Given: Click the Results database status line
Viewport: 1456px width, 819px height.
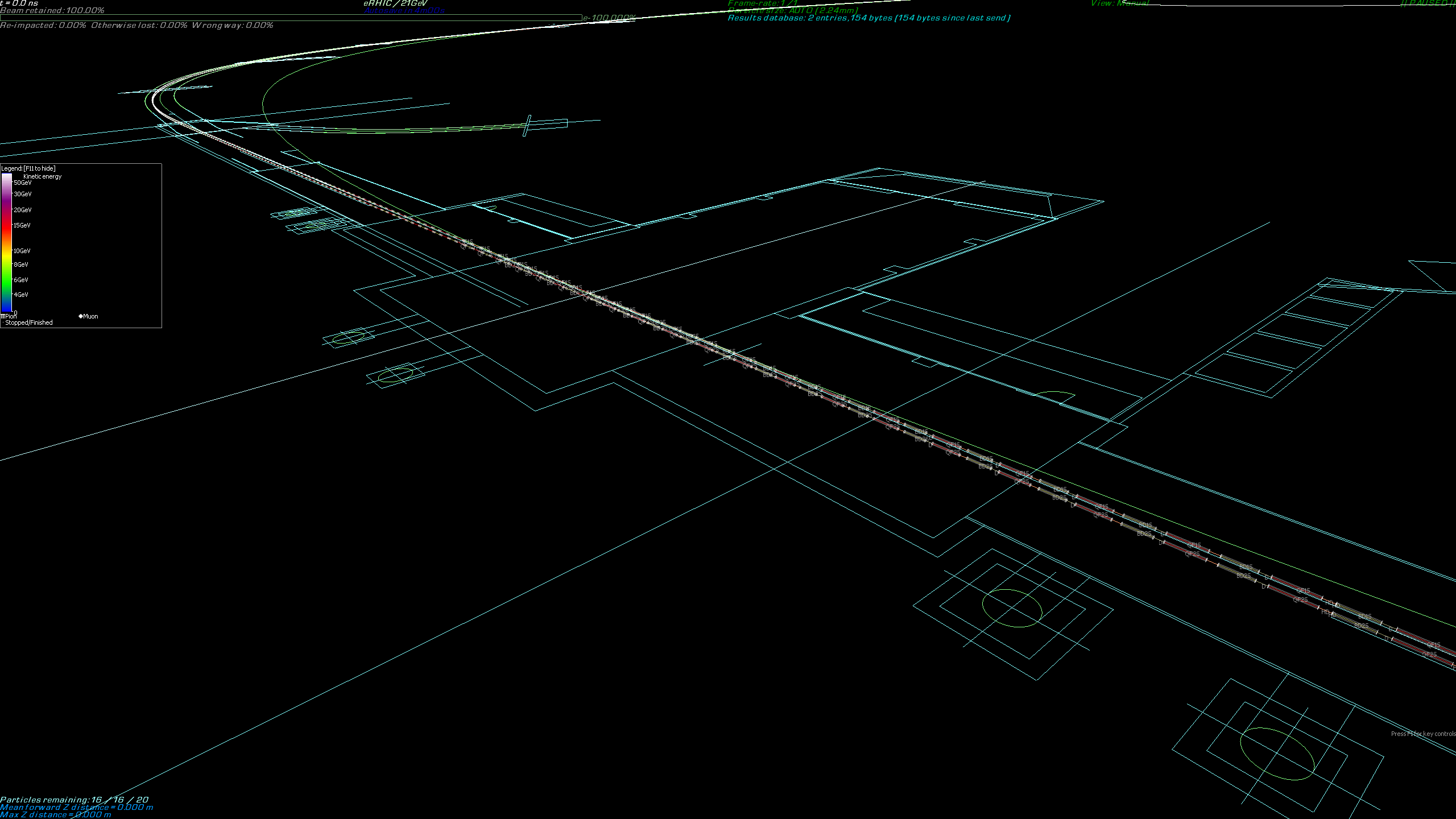Looking at the screenshot, I should click(868, 18).
